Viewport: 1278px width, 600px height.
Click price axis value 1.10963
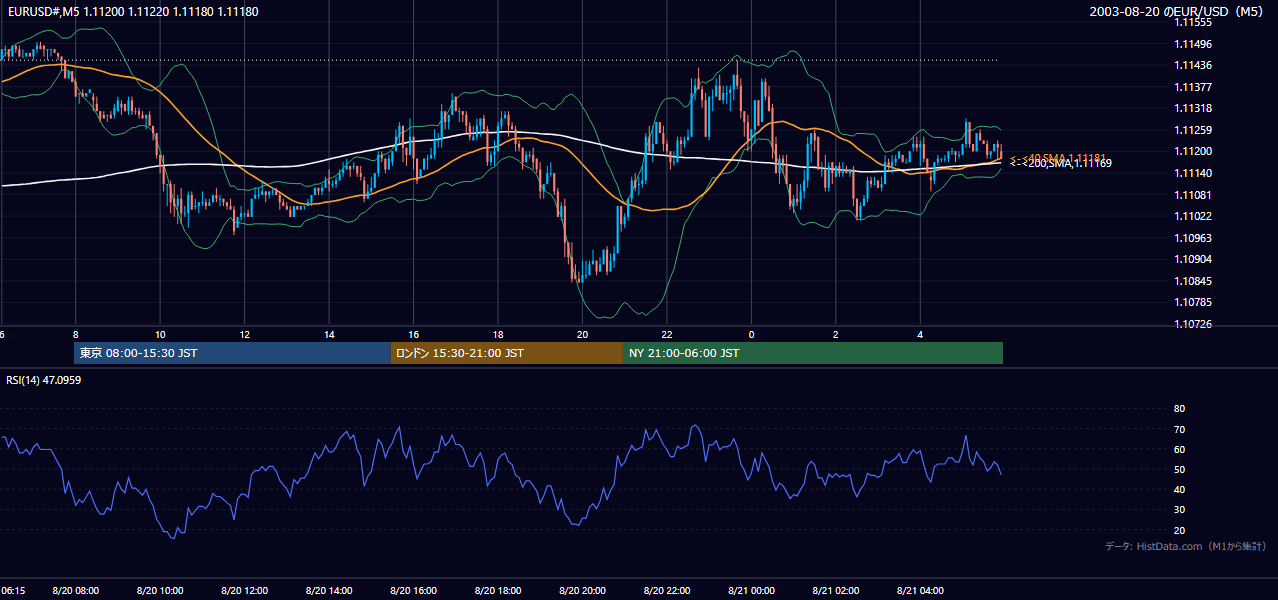pyautogui.click(x=1193, y=238)
